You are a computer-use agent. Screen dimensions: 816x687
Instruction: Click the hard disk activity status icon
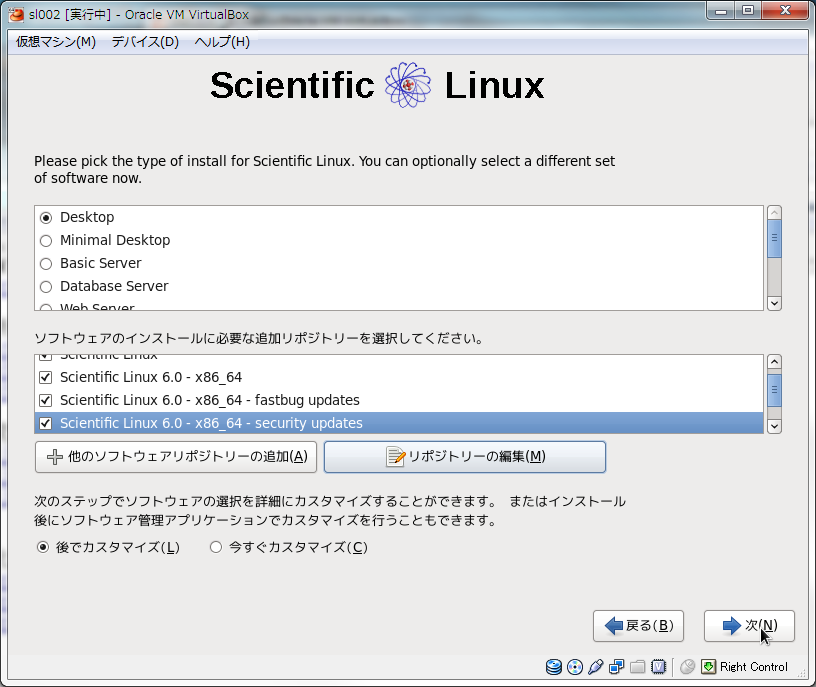553,667
